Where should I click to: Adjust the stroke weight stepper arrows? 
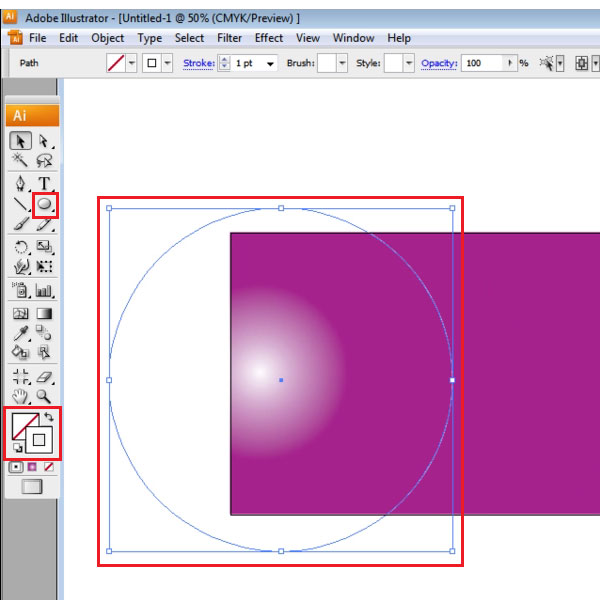click(224, 63)
